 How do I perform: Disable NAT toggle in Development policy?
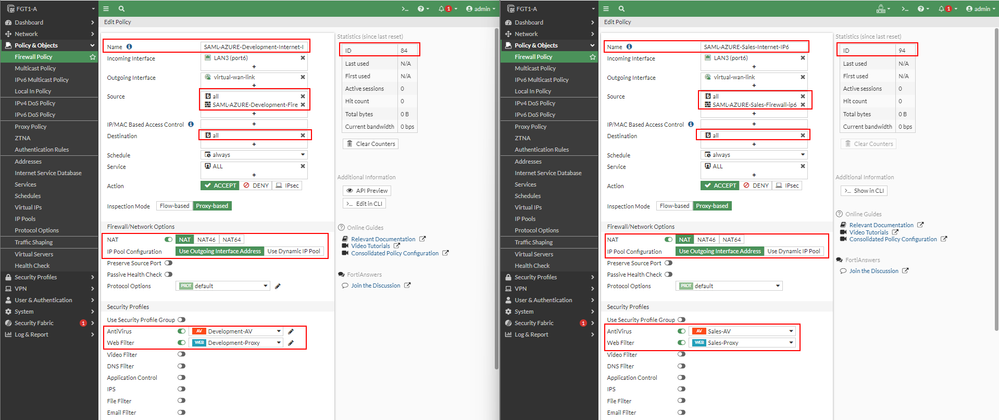click(169, 240)
